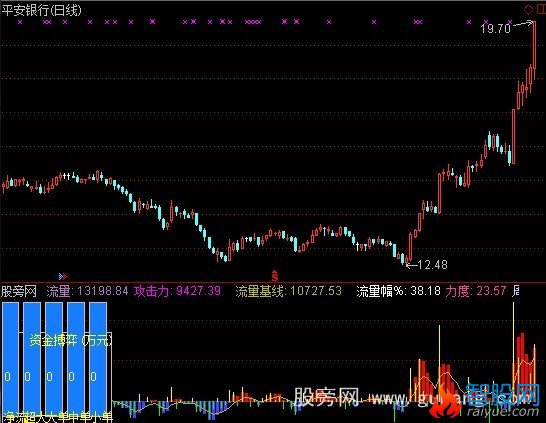Viewport: 546px width, 423px height.
Task: Click the blue double-arrow marker below candles
Action: (63, 276)
